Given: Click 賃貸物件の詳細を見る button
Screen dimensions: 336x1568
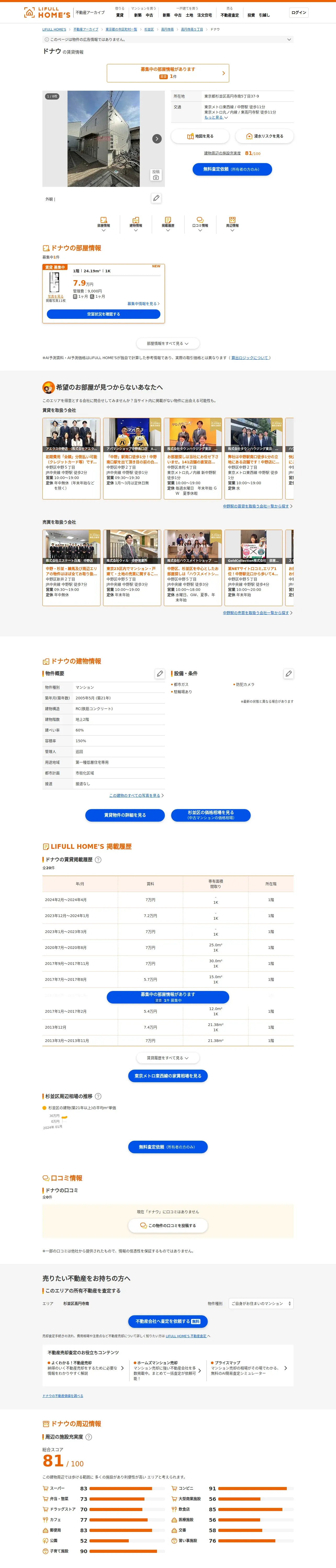Looking at the screenshot, I should tap(125, 815).
